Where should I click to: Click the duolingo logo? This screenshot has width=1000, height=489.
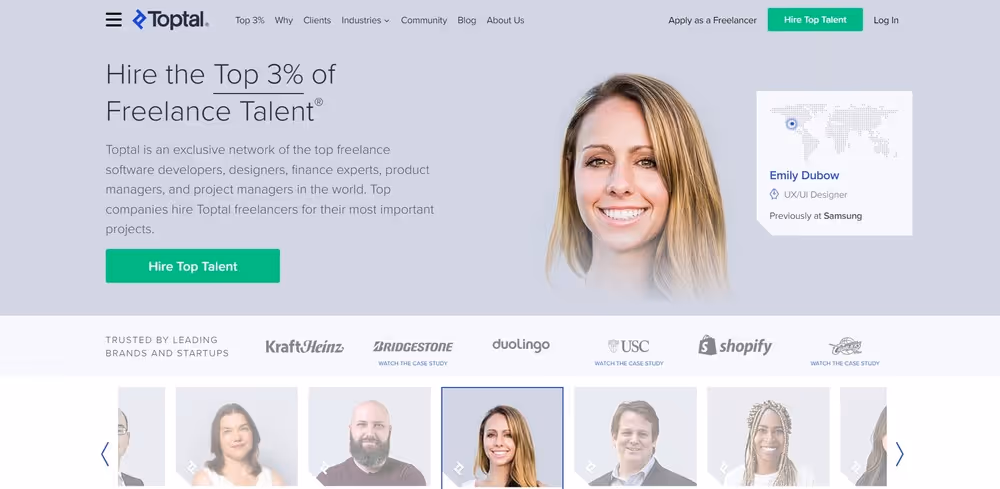520,345
